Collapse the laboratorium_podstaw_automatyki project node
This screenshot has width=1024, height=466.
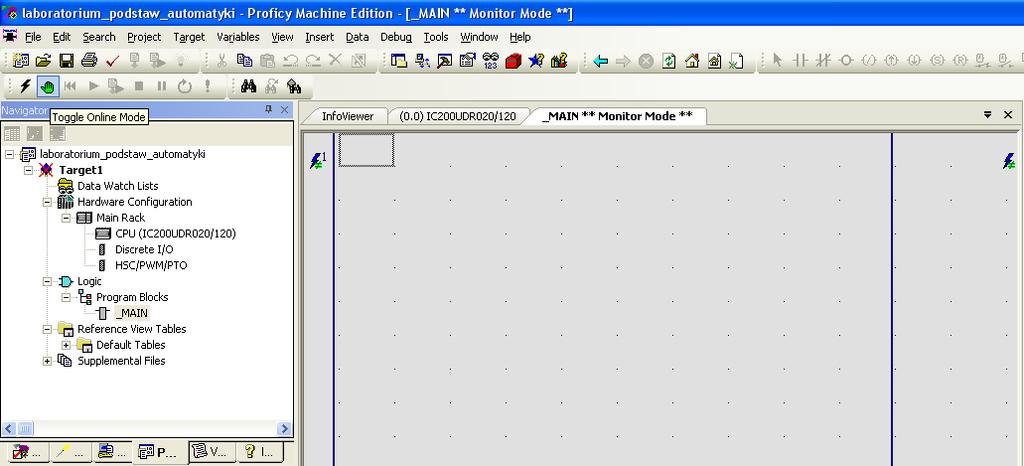pyautogui.click(x=10, y=155)
